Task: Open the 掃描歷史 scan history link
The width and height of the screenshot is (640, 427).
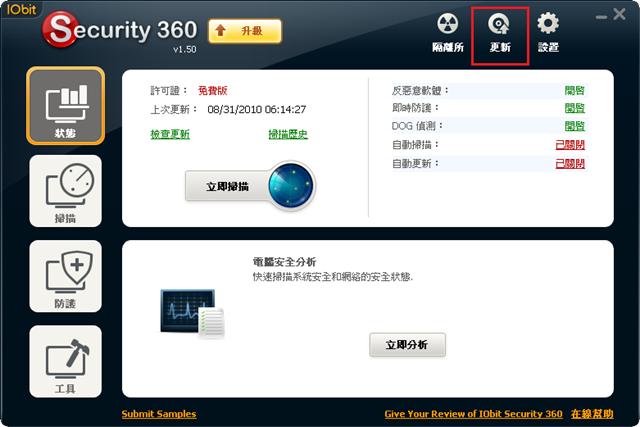Action: tap(288, 134)
